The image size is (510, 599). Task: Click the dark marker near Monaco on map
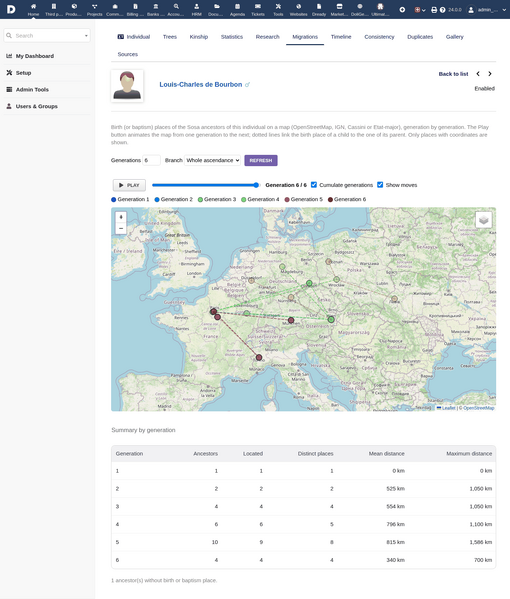(259, 358)
